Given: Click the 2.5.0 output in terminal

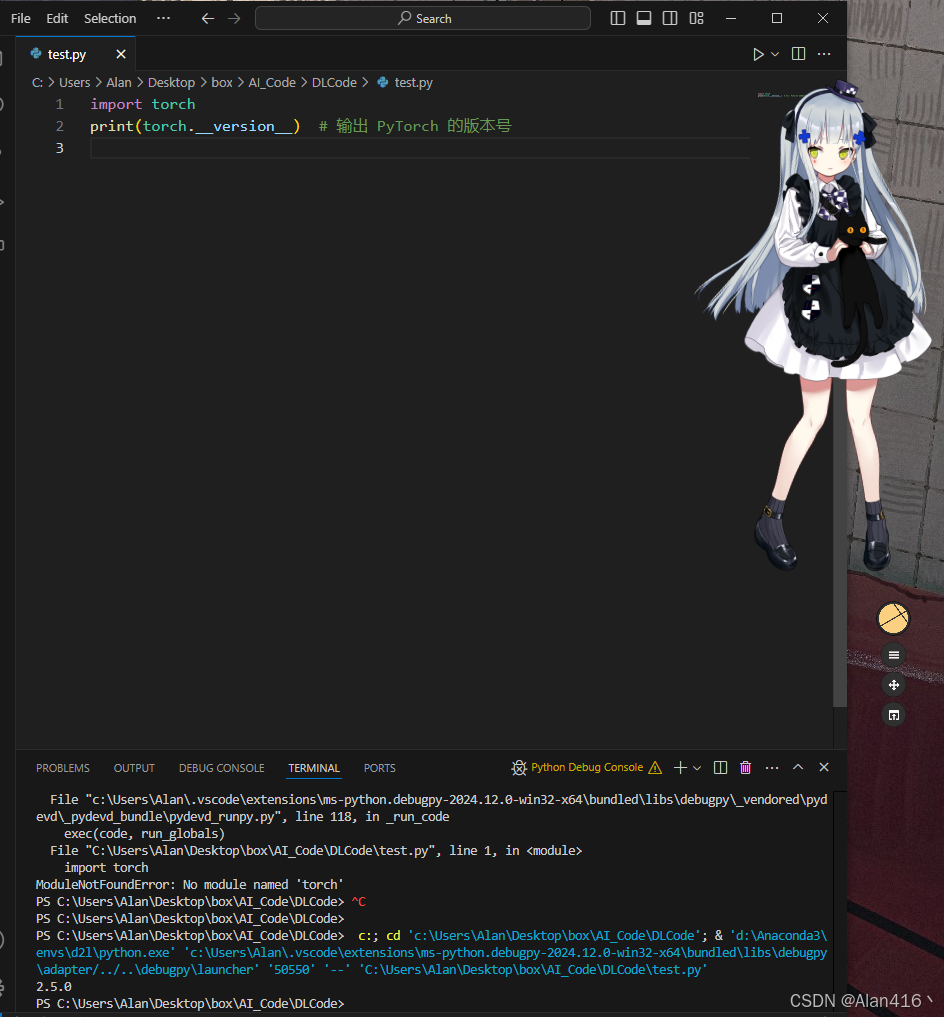Looking at the screenshot, I should pos(54,987).
